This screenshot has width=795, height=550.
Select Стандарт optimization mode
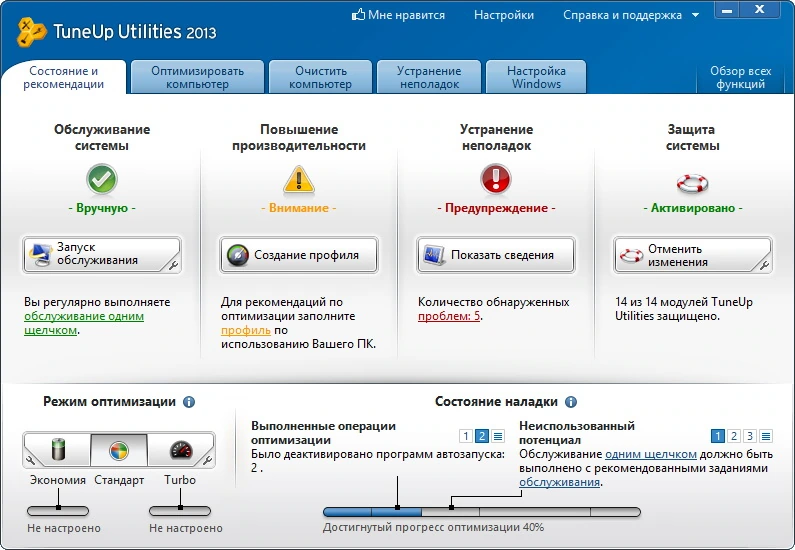click(x=119, y=450)
